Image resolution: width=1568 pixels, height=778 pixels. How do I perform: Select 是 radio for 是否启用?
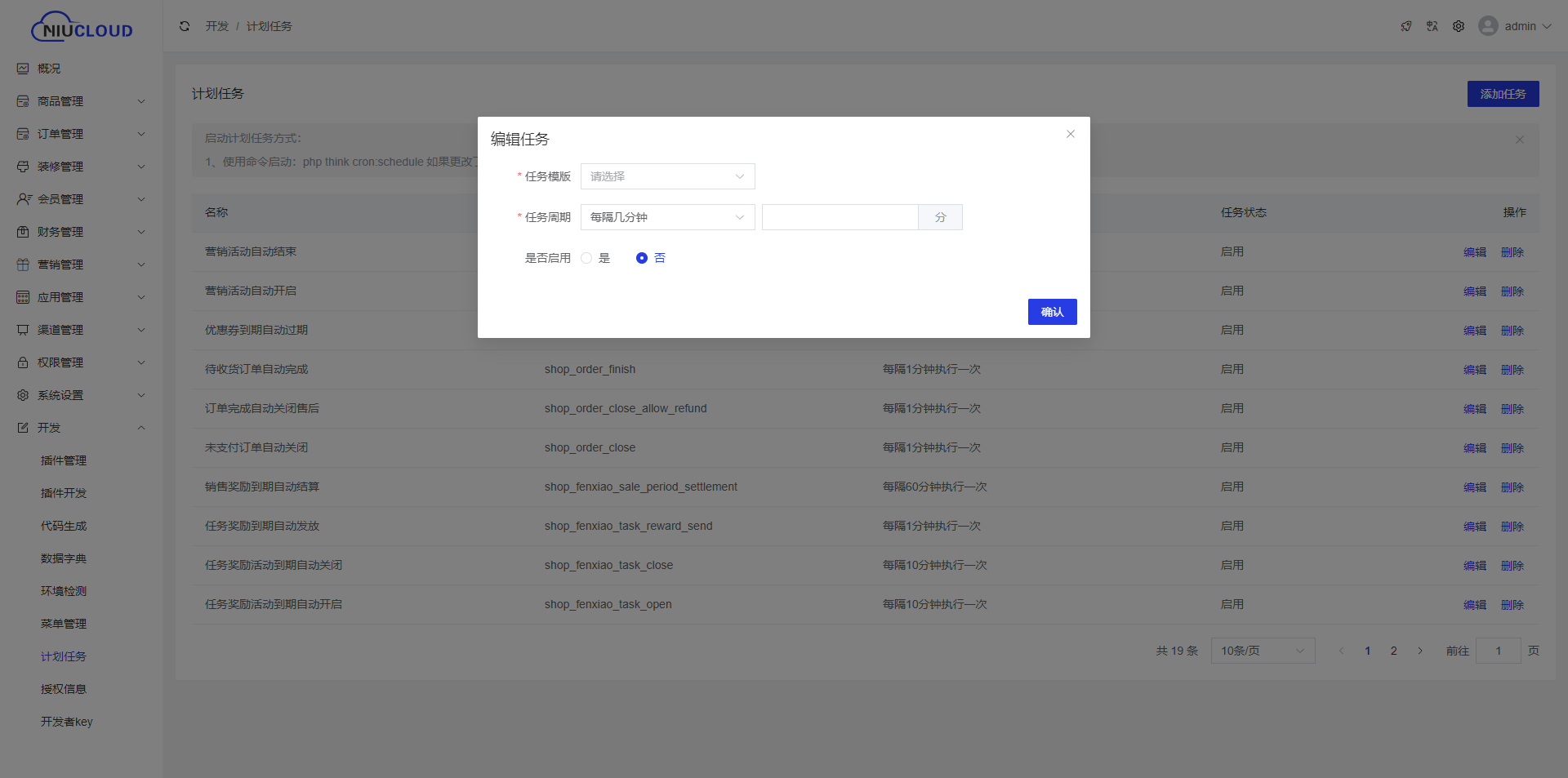click(x=586, y=258)
